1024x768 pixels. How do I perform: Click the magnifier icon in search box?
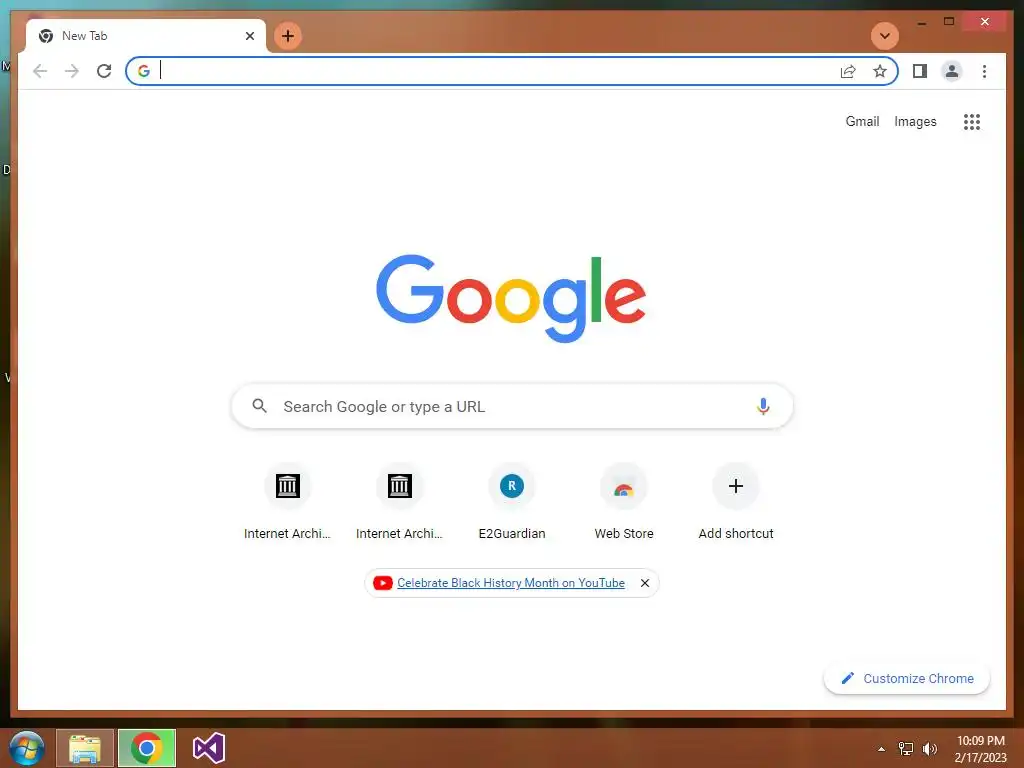[x=259, y=406]
